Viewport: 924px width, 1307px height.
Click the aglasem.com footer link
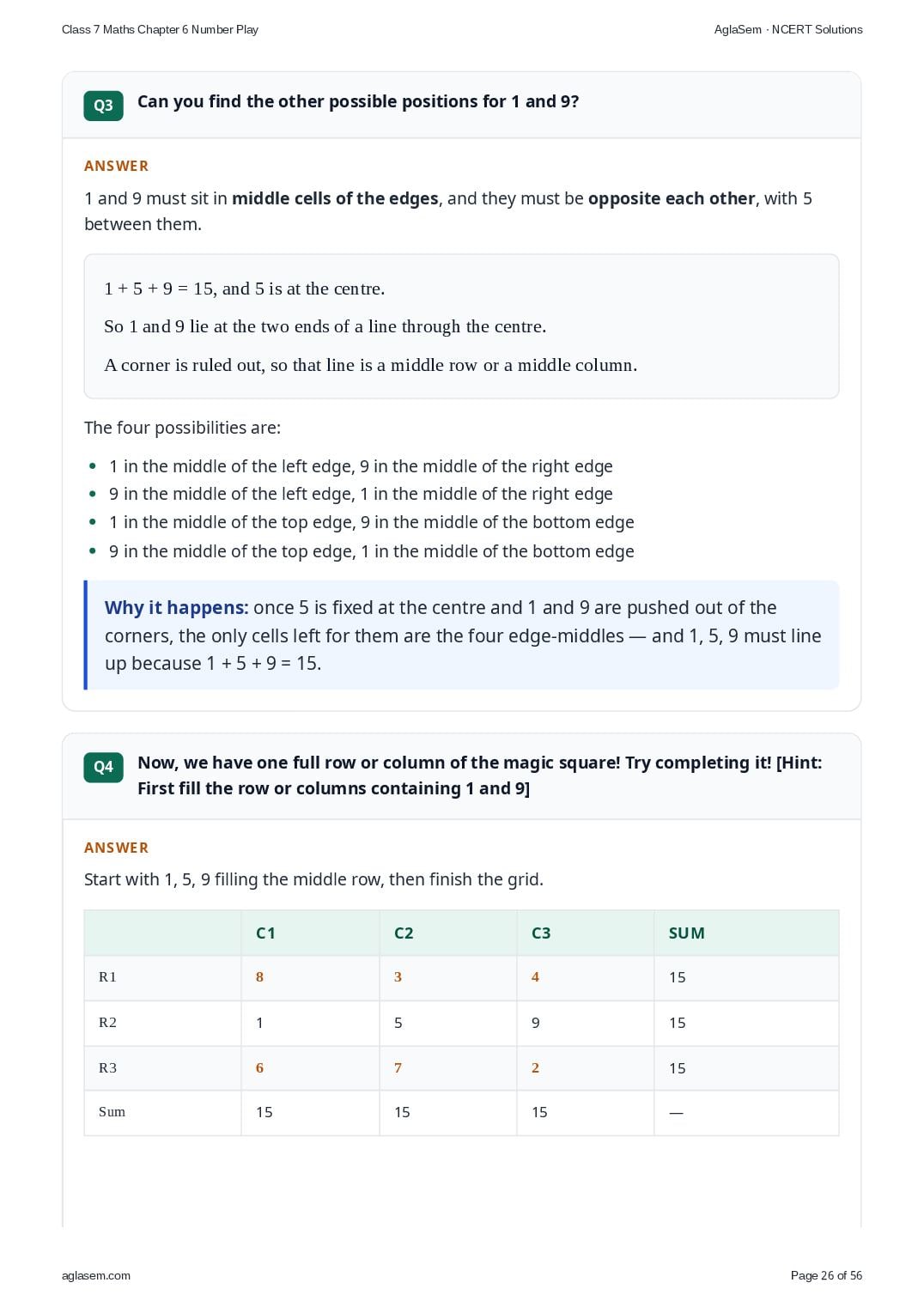[x=96, y=1275]
